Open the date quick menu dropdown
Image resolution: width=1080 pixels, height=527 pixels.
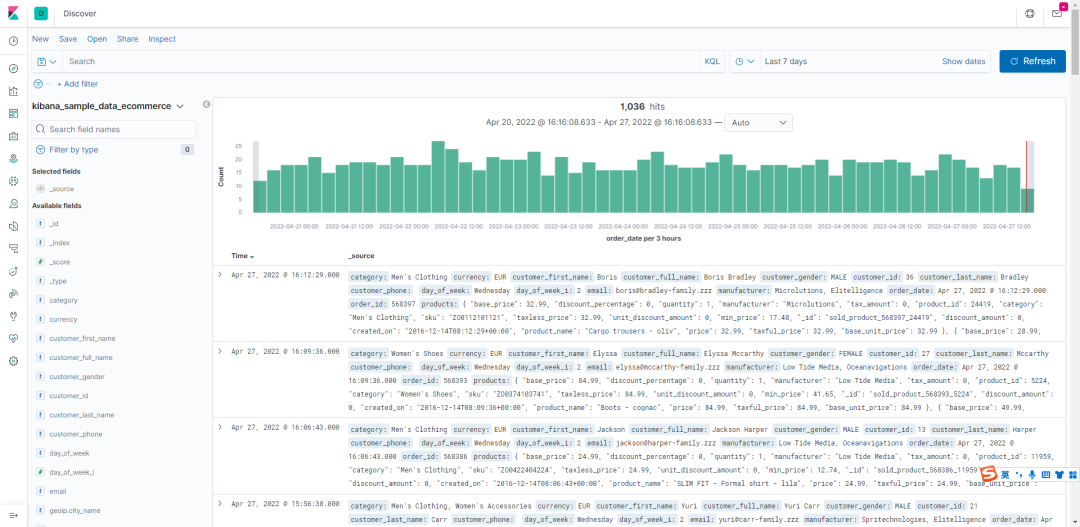tap(745, 61)
